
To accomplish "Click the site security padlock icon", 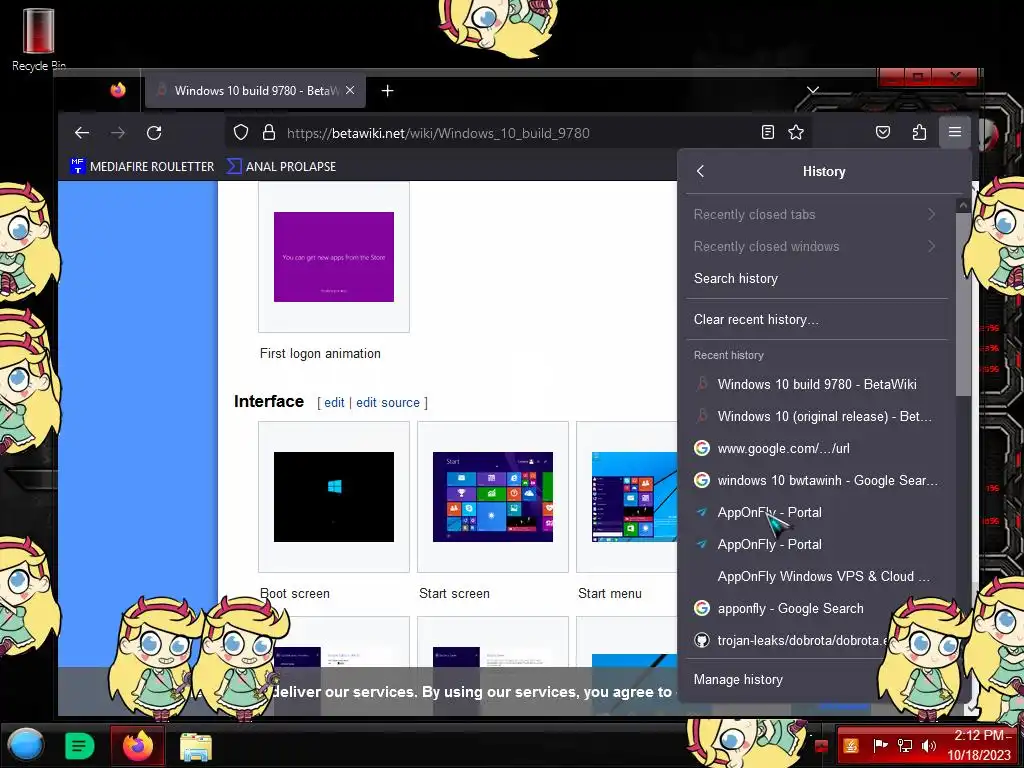I will (268, 133).
